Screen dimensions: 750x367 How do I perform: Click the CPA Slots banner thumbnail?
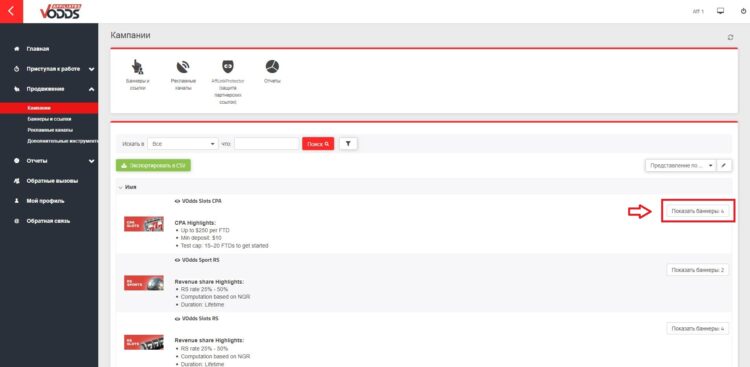point(143,223)
